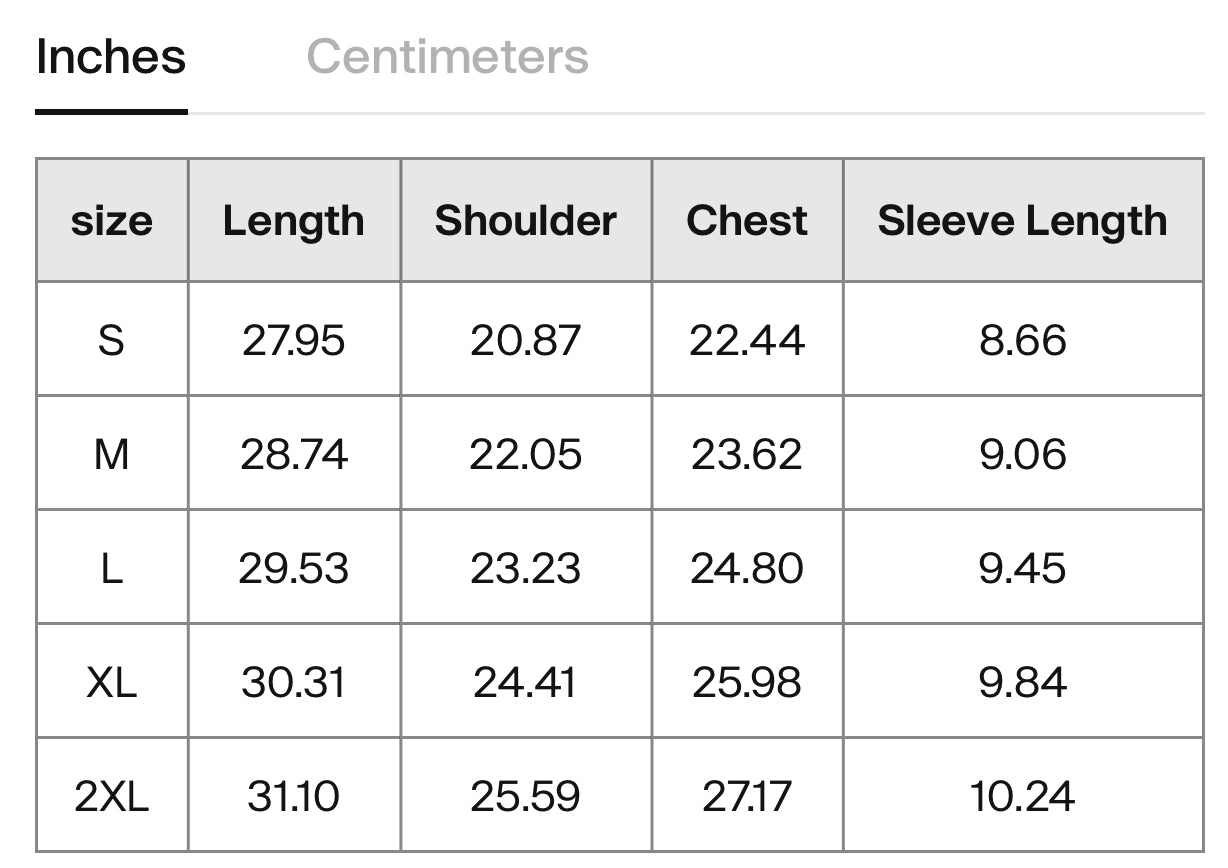Click the 24.80 chest cell
This screenshot has width=1228, height=868.
pos(747,567)
